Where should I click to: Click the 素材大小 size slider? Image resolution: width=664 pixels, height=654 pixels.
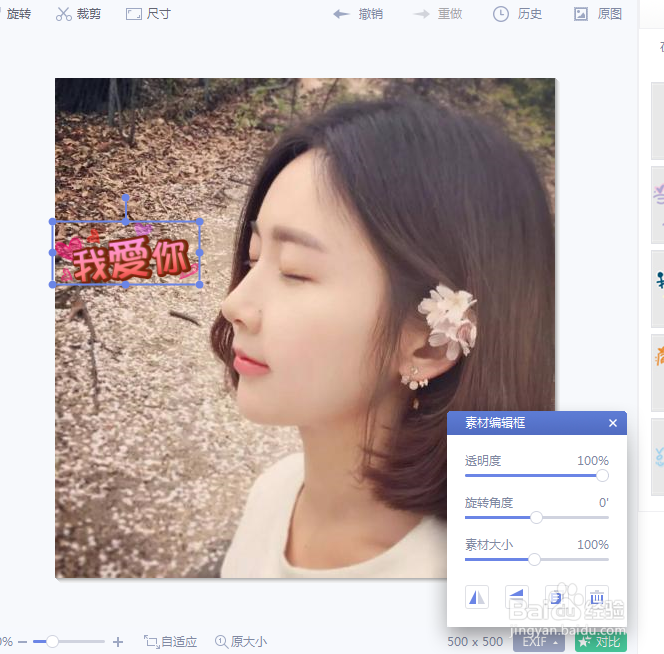tap(537, 559)
